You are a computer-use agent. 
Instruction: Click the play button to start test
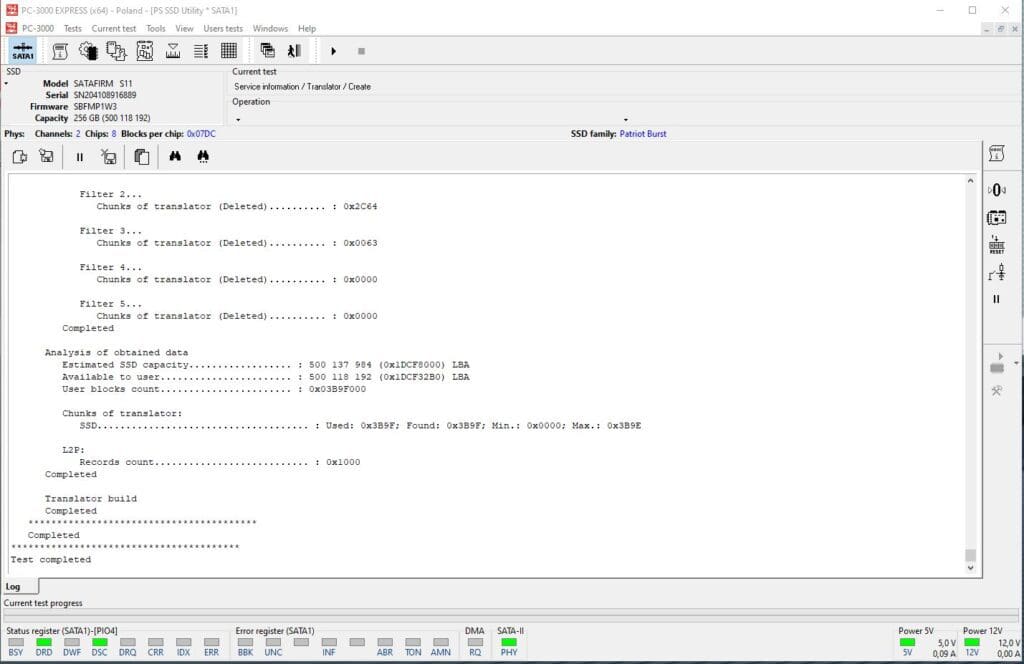(x=333, y=51)
